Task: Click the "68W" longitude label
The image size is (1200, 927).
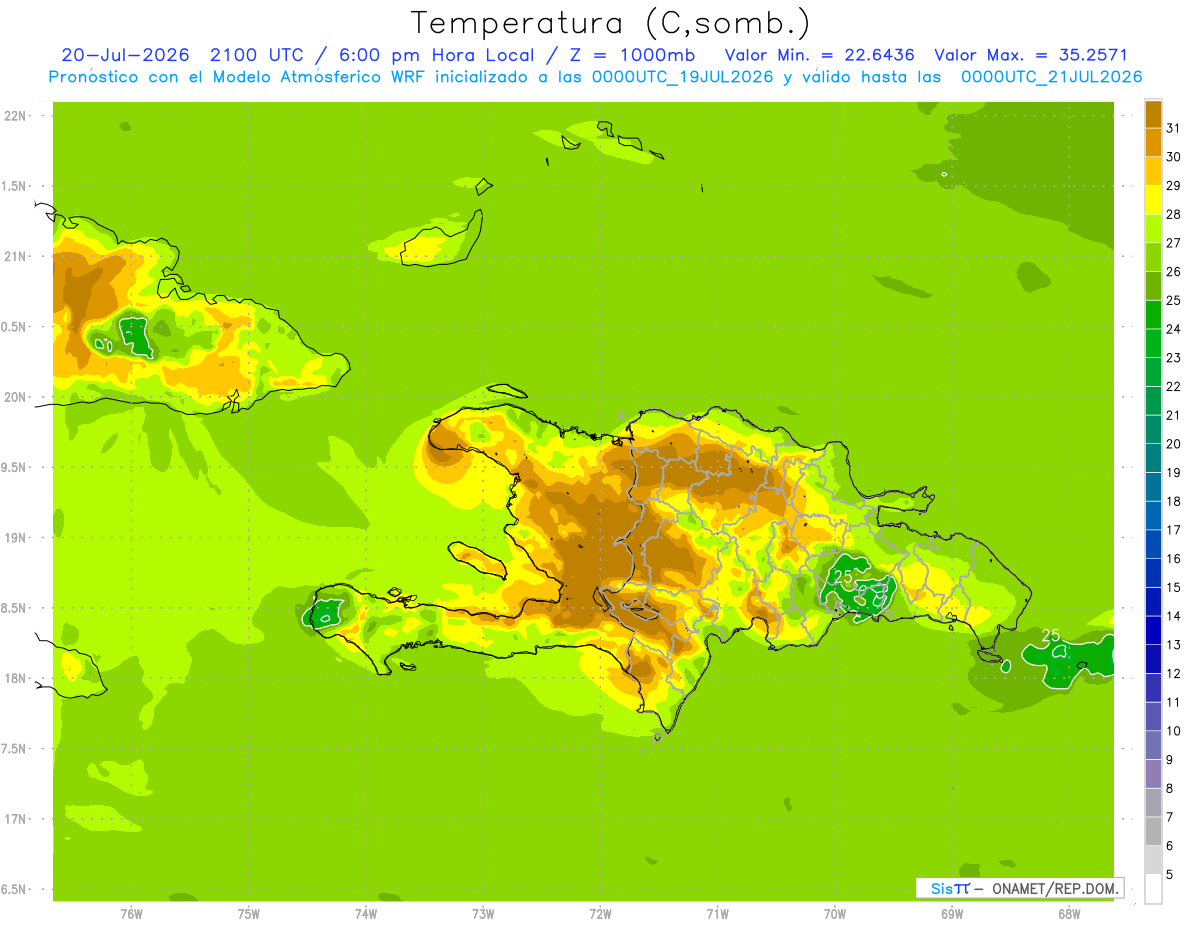Action: click(x=1069, y=914)
